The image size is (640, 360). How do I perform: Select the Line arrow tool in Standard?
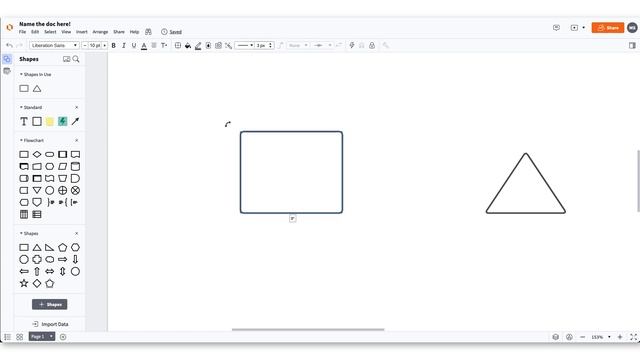(75, 121)
